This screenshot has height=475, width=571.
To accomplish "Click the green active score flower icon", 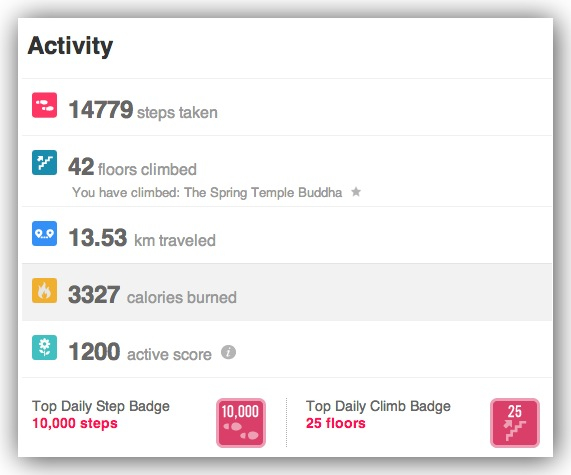I will click(x=44, y=348).
